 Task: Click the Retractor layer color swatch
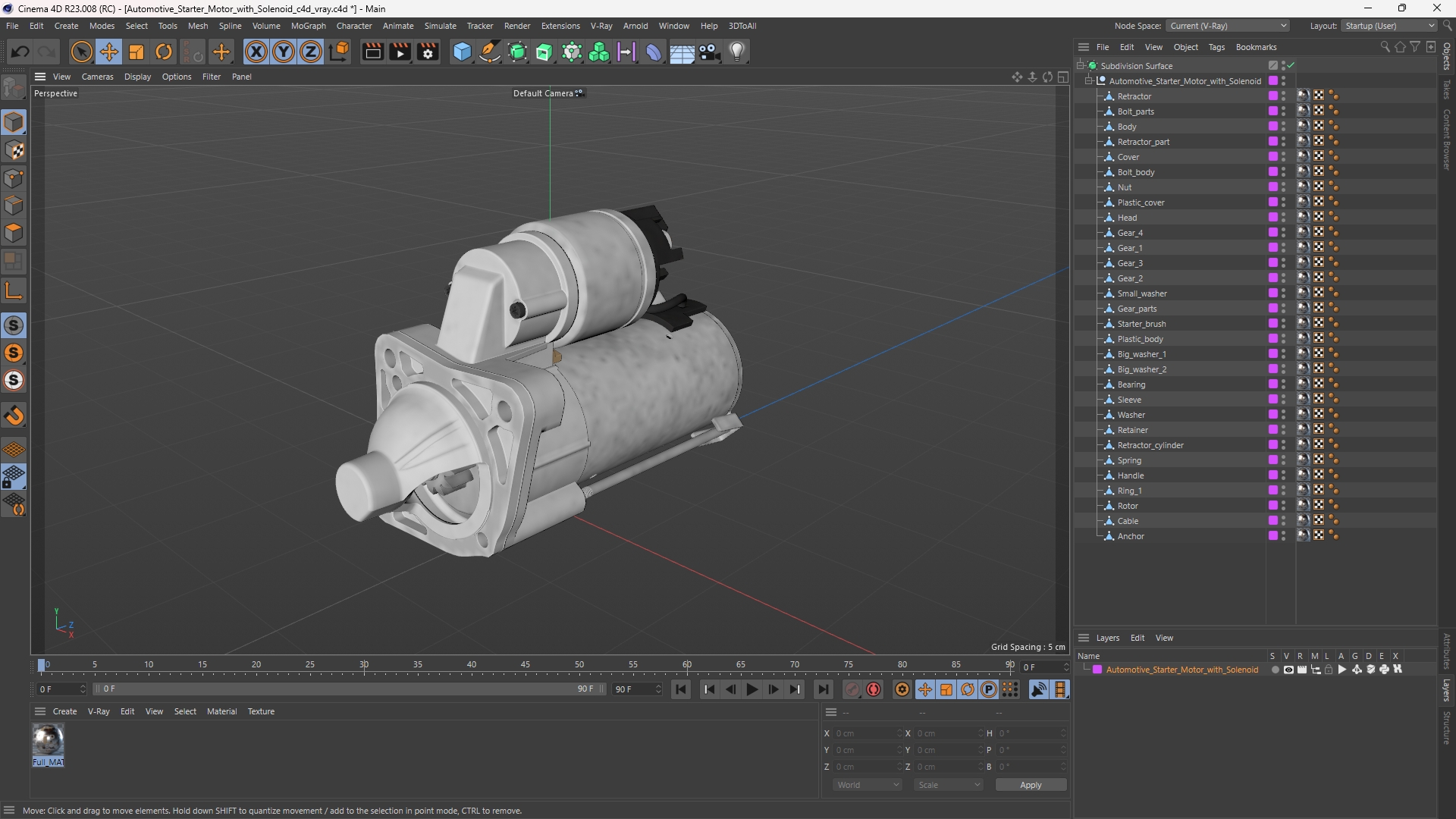(x=1272, y=96)
